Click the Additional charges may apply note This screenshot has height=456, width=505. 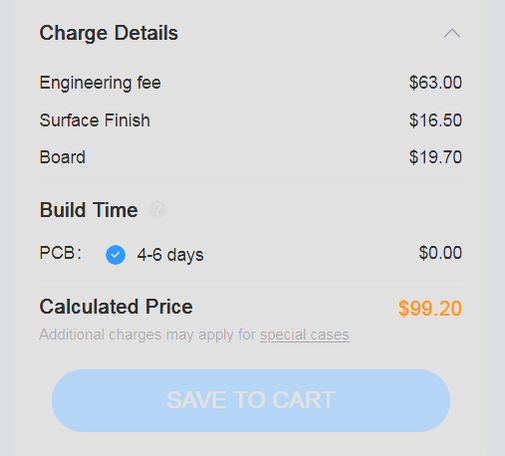point(194,335)
